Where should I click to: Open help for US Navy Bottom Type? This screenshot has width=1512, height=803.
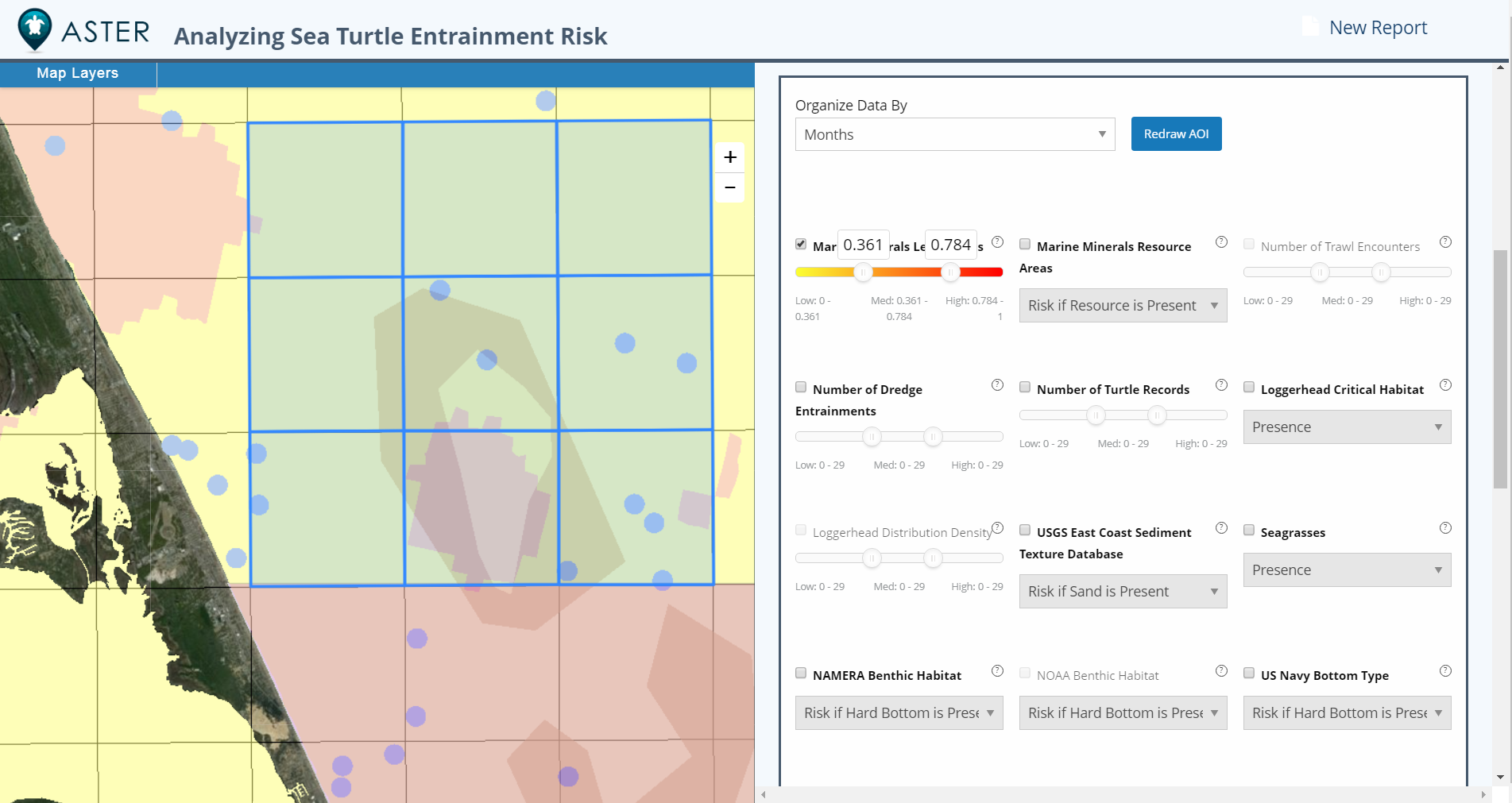click(x=1446, y=671)
